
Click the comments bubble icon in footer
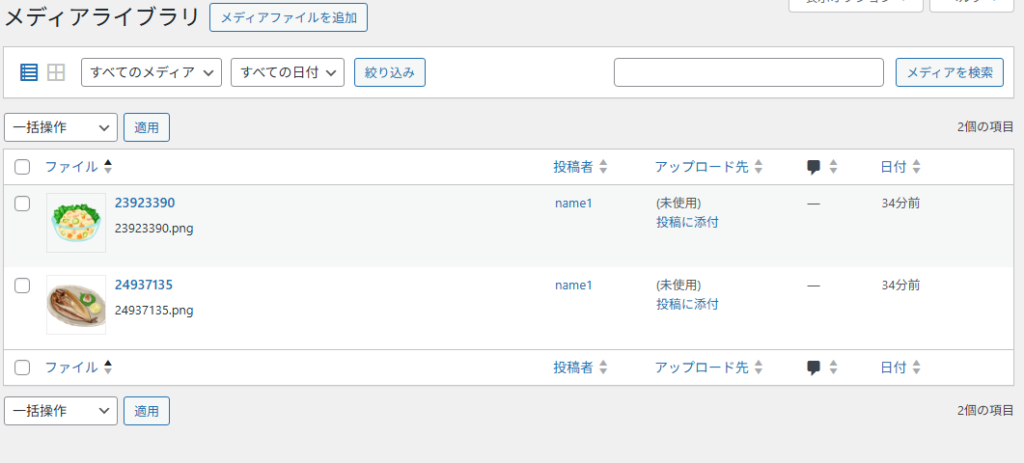[814, 368]
